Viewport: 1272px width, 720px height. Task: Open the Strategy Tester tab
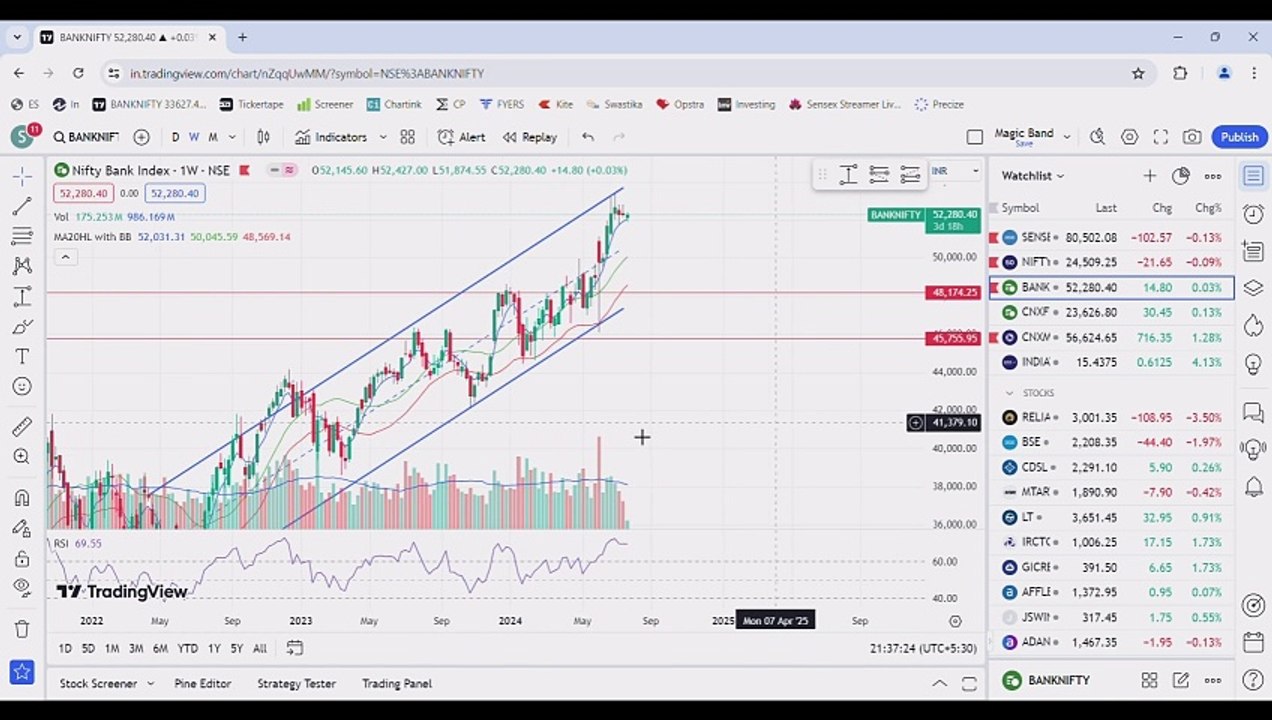296,684
